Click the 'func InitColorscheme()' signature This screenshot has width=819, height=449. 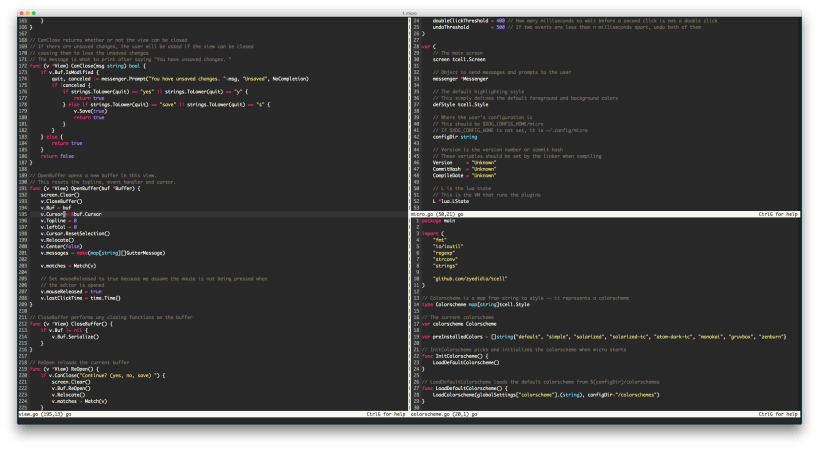pyautogui.click(x=454, y=356)
